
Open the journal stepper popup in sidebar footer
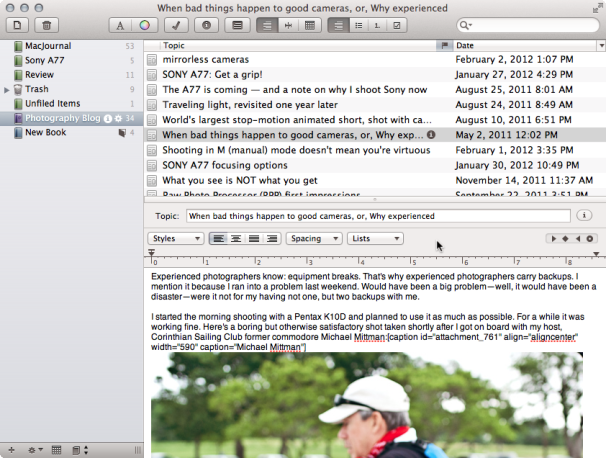[80, 450]
